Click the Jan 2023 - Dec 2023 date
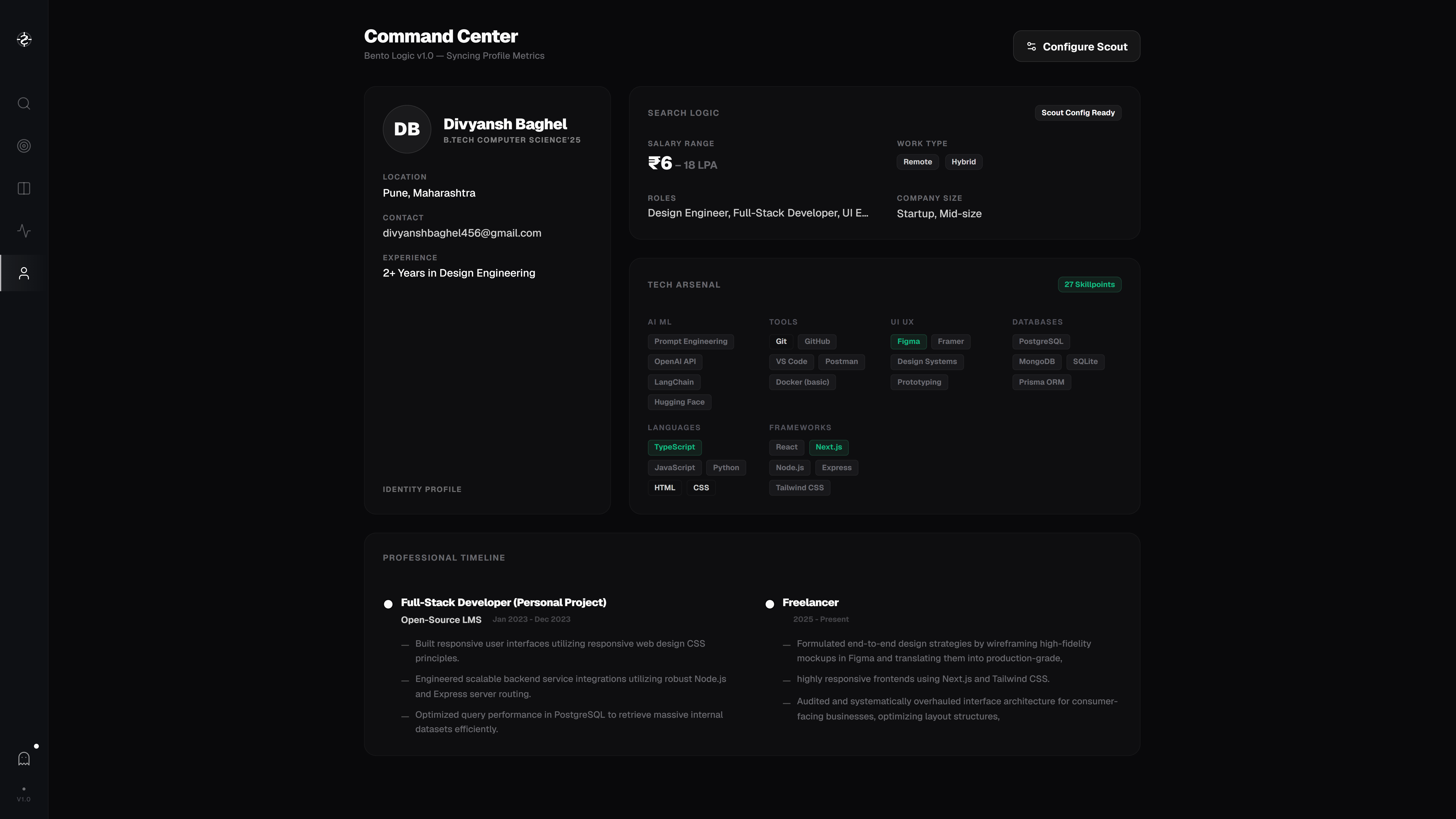 click(531, 620)
